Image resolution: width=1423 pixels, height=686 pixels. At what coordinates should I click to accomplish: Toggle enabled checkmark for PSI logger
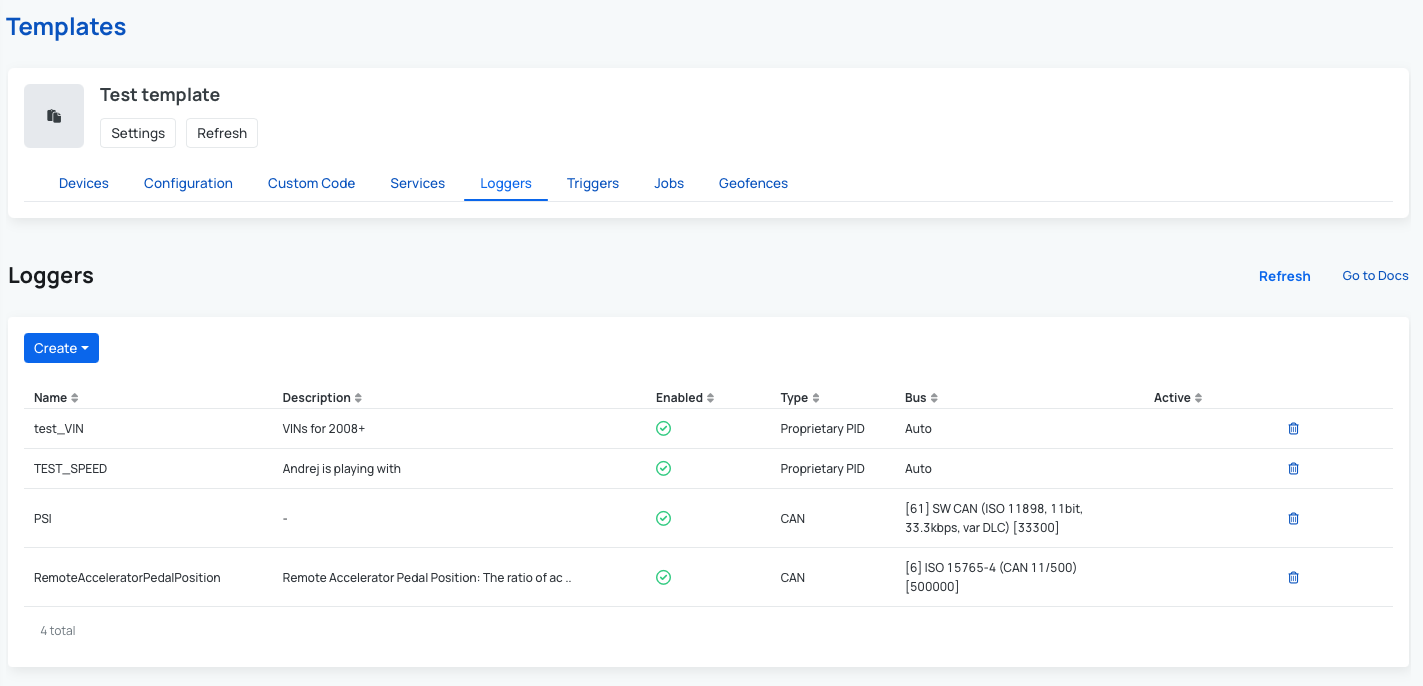663,518
